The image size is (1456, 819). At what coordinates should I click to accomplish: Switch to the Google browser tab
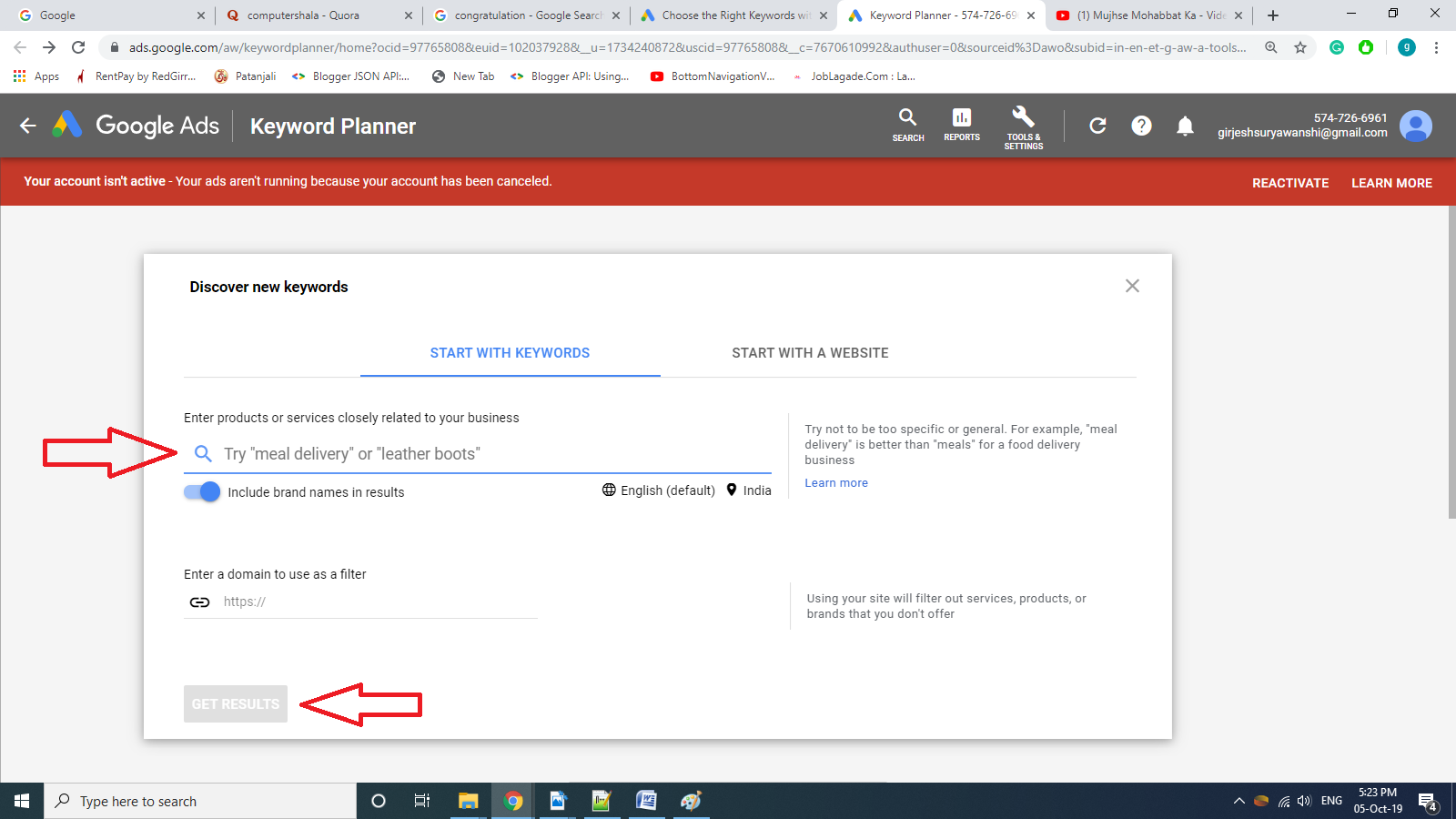tap(109, 15)
